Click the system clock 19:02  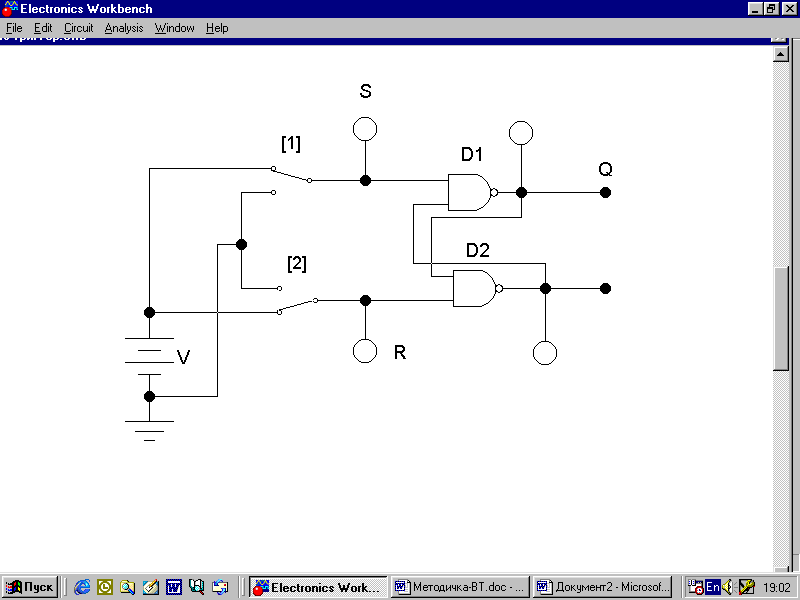tap(777, 588)
